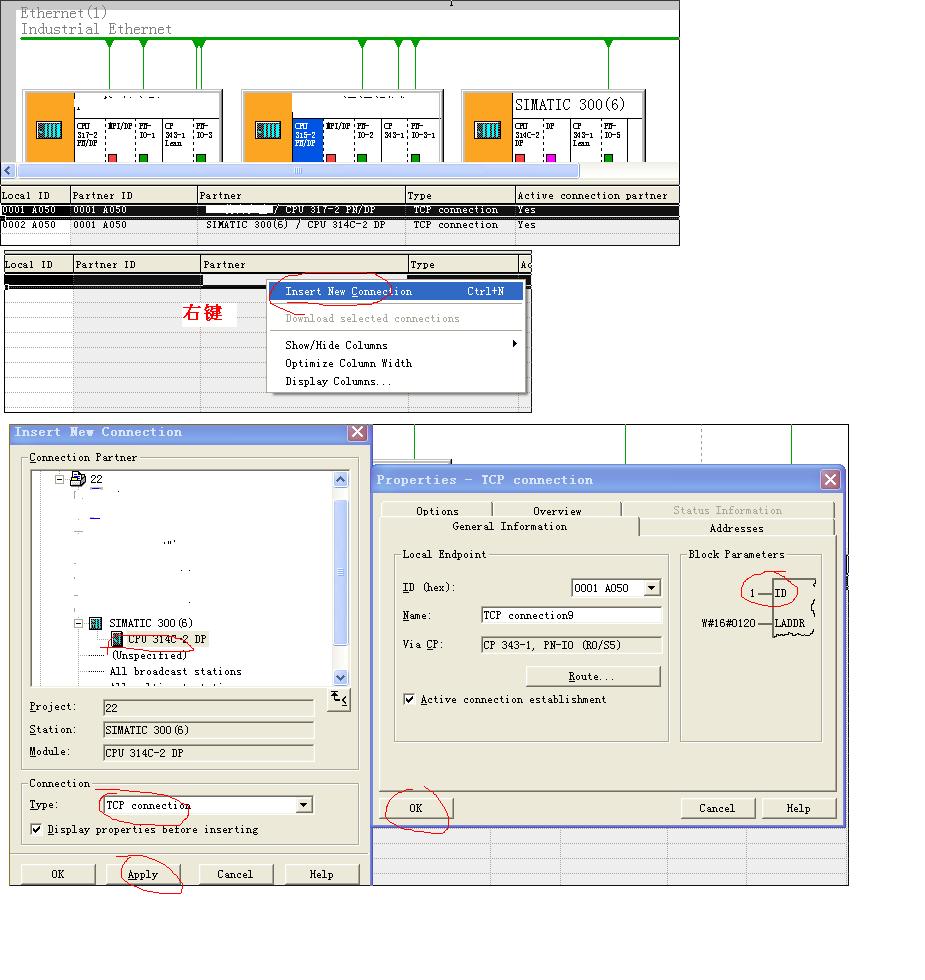Click the Via CP field
The image size is (925, 980).
(x=571, y=645)
